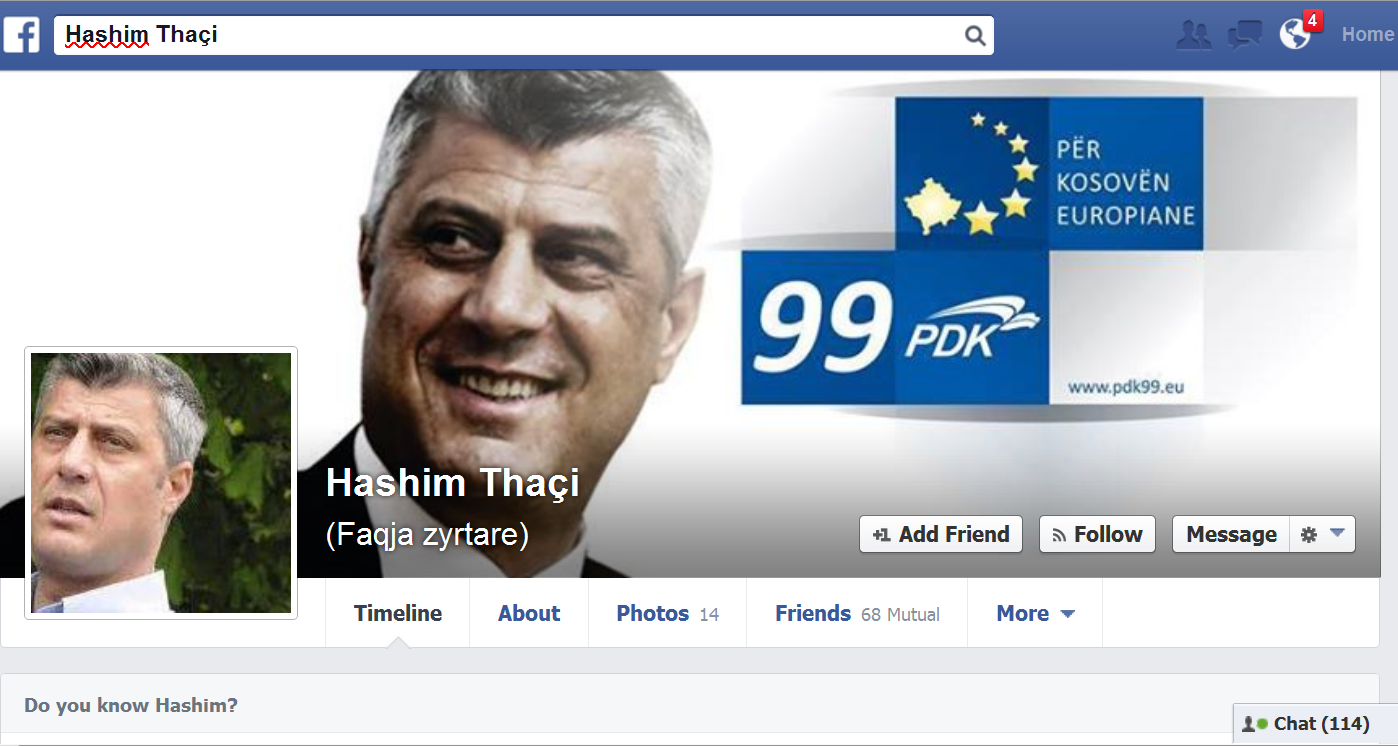Open the Friends tab with 68 Mutual
This screenshot has width=1398, height=746.
click(x=857, y=613)
